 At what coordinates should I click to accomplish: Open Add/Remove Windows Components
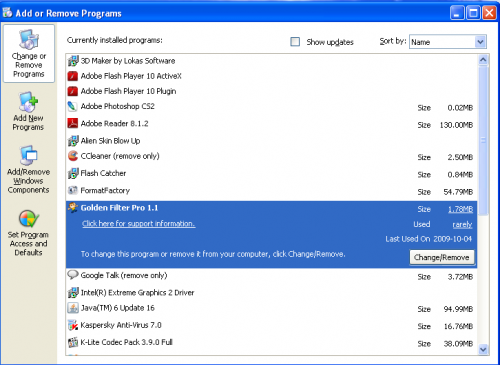point(28,170)
